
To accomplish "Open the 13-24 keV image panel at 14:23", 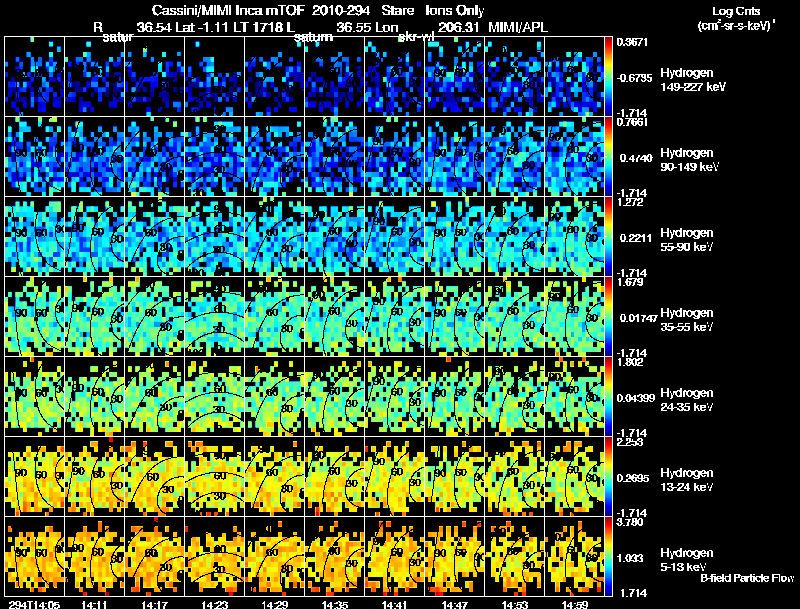I will coord(214,477).
